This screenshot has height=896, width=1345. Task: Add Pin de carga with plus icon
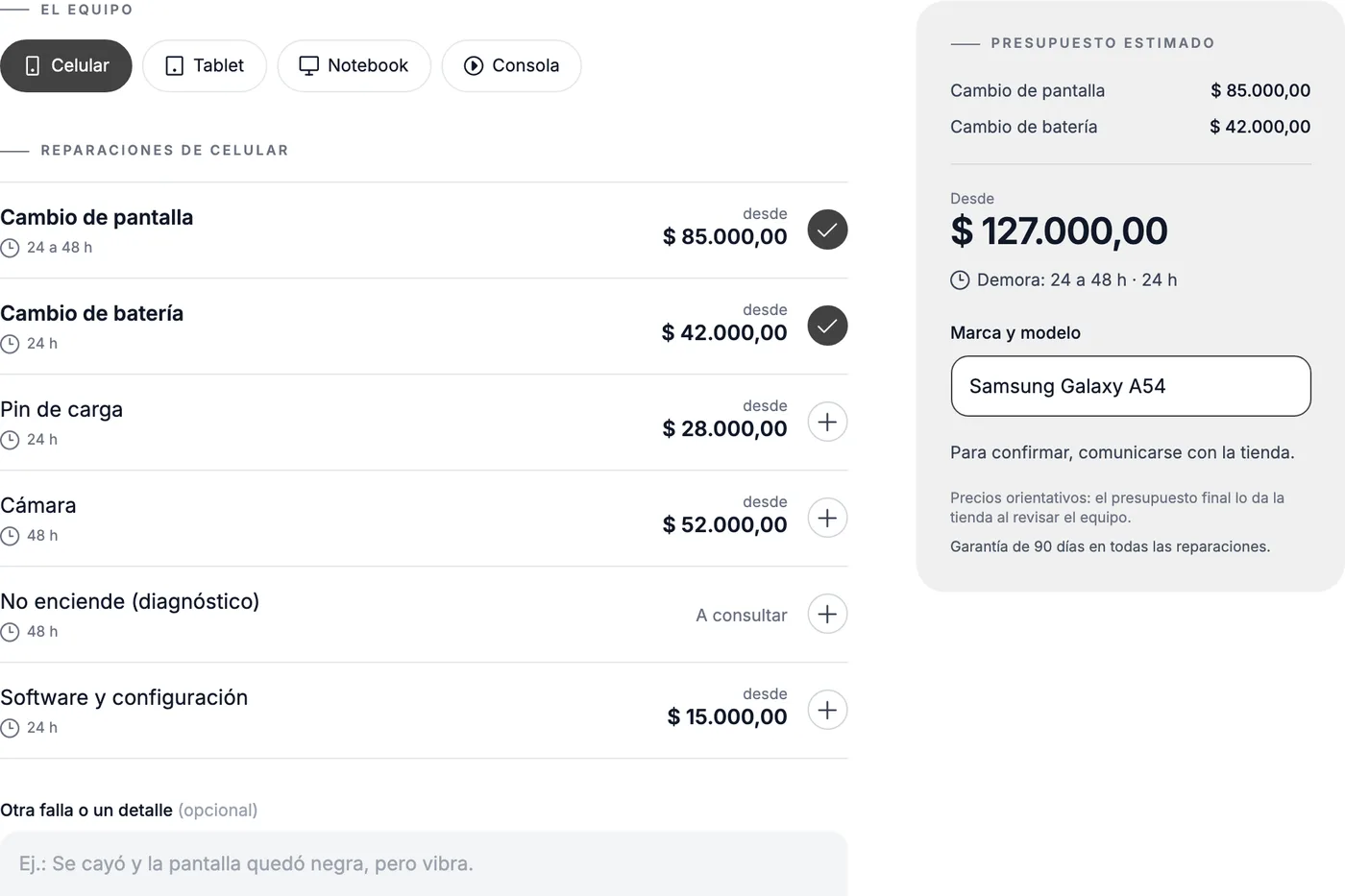point(827,422)
